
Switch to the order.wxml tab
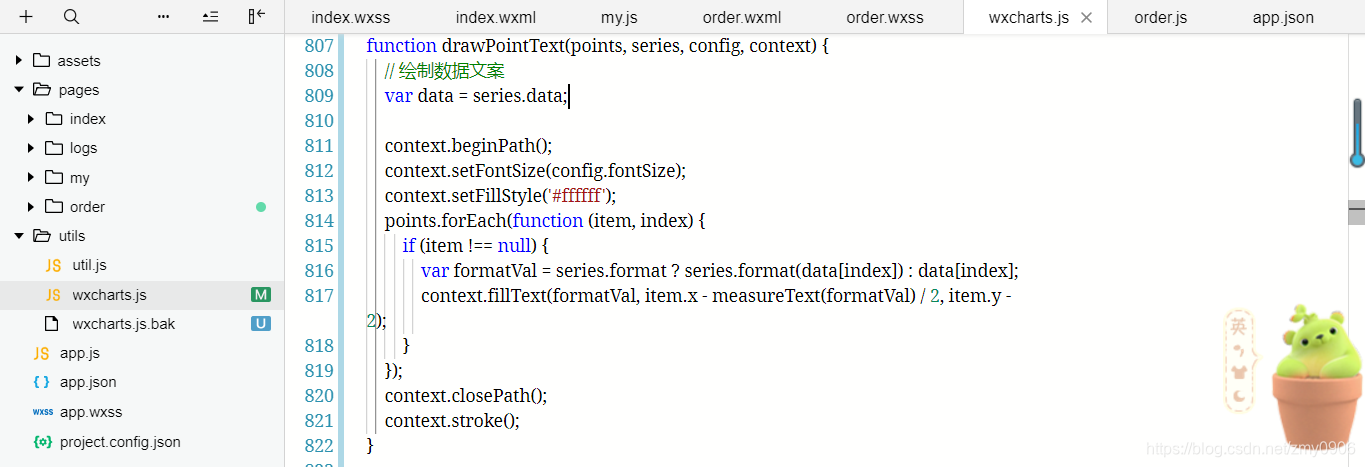[741, 17]
